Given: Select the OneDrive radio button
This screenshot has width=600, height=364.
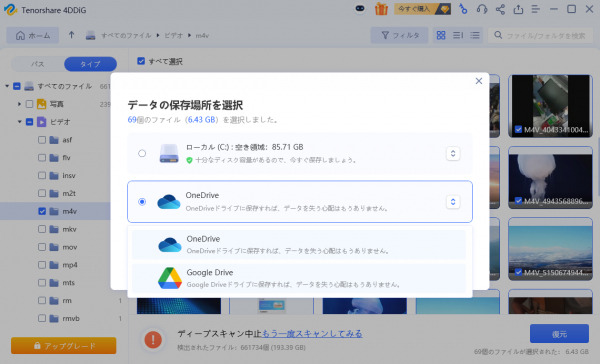Looking at the screenshot, I should 142,202.
